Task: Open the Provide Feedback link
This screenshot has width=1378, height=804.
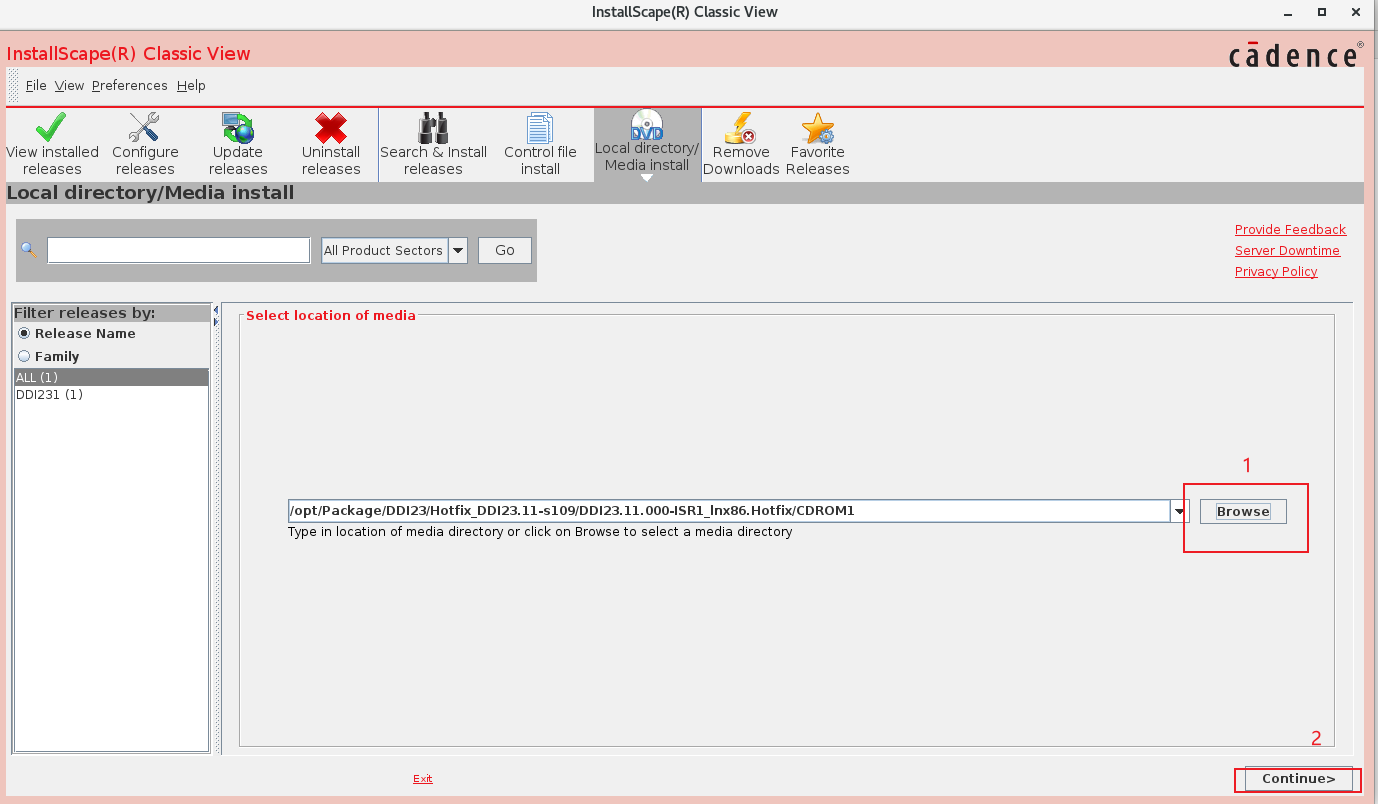Action: [x=1290, y=230]
